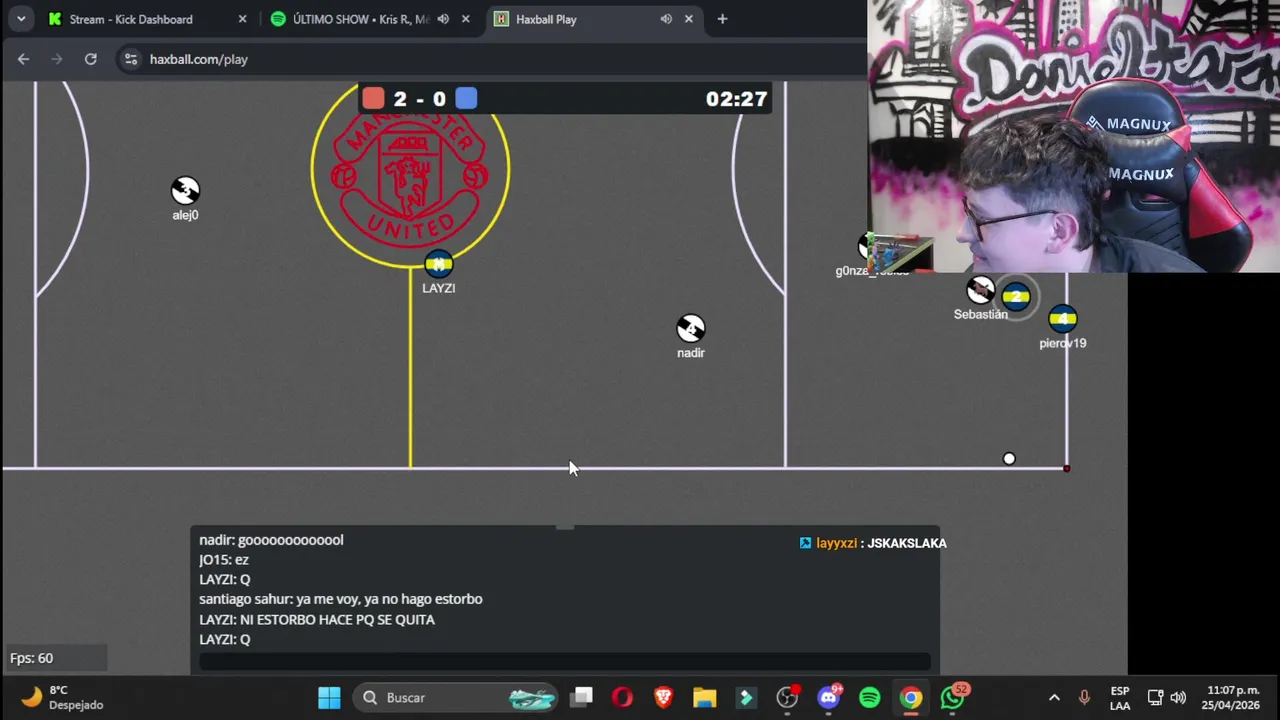Reload the haxball.com page

(91, 59)
